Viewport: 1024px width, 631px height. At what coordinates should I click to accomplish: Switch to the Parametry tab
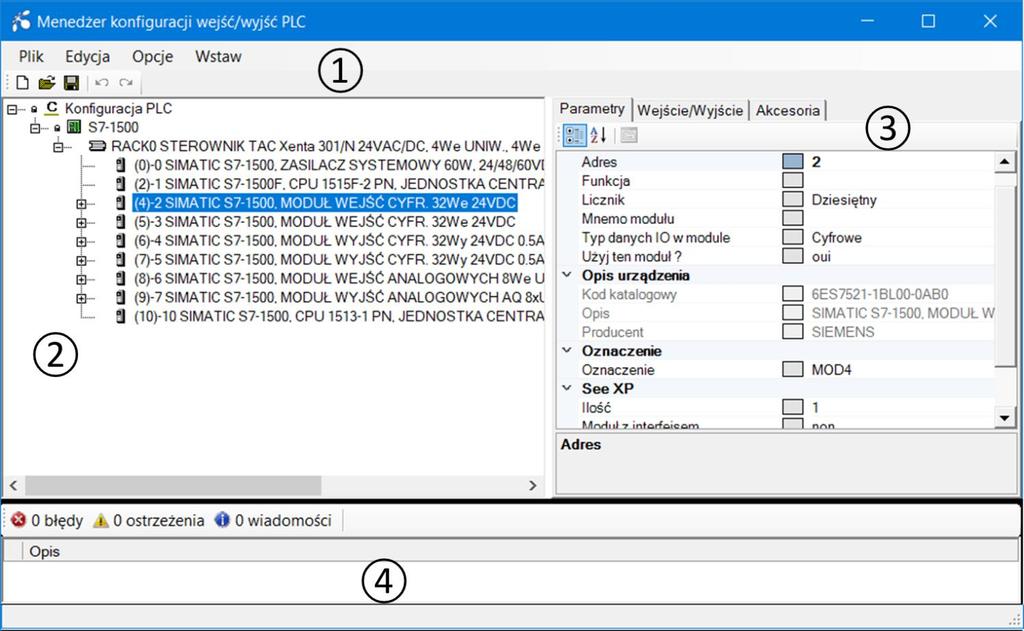click(592, 108)
